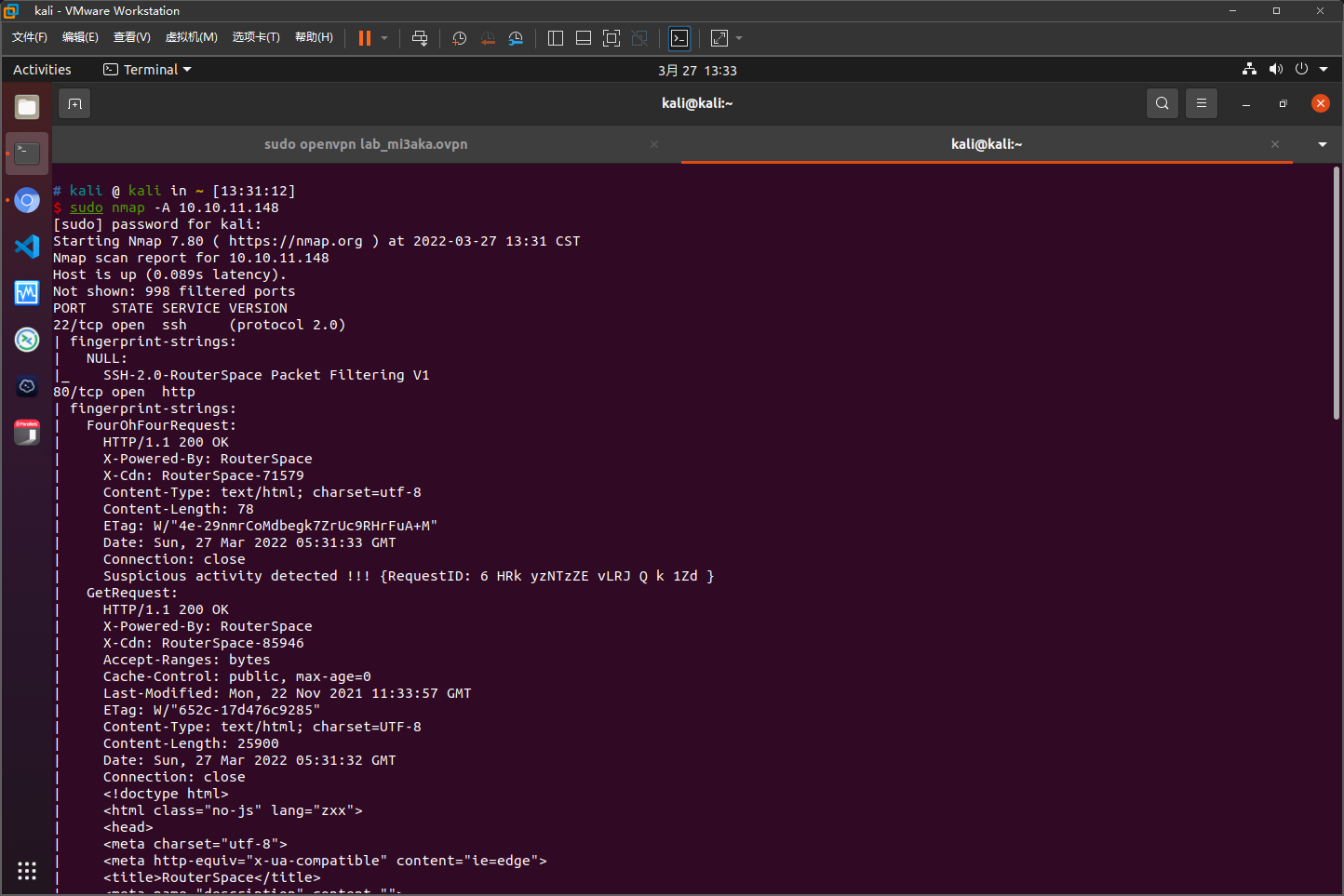Take a snapshot using the clock snapshot icon

tap(460, 38)
